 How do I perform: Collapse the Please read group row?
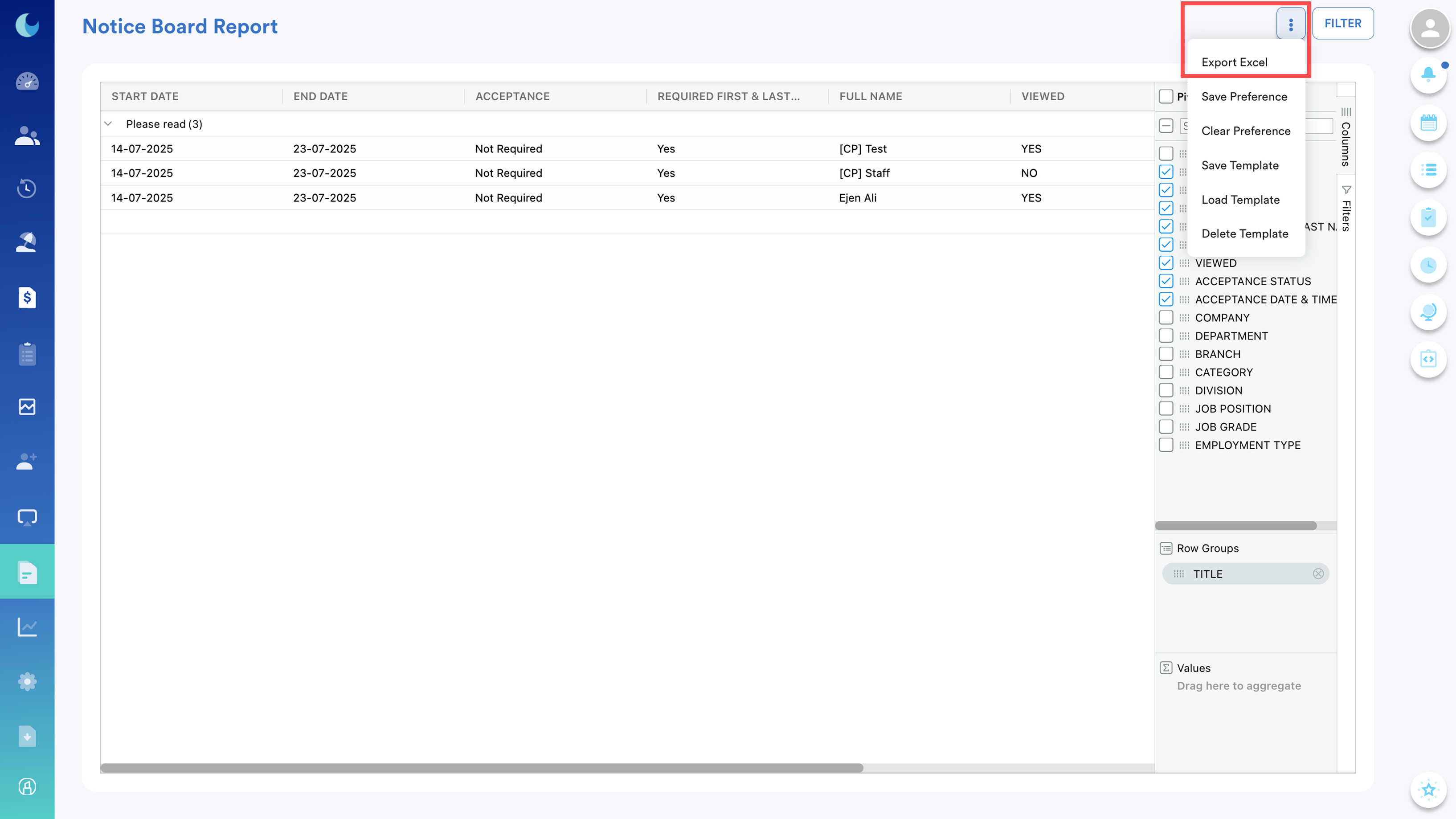pyautogui.click(x=108, y=124)
